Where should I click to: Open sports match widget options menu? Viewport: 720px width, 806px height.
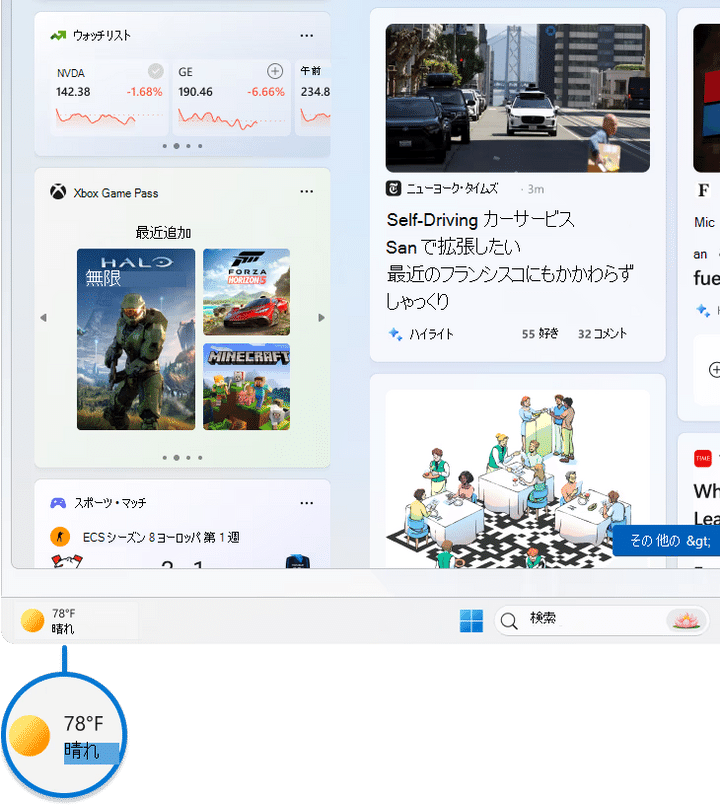(306, 503)
